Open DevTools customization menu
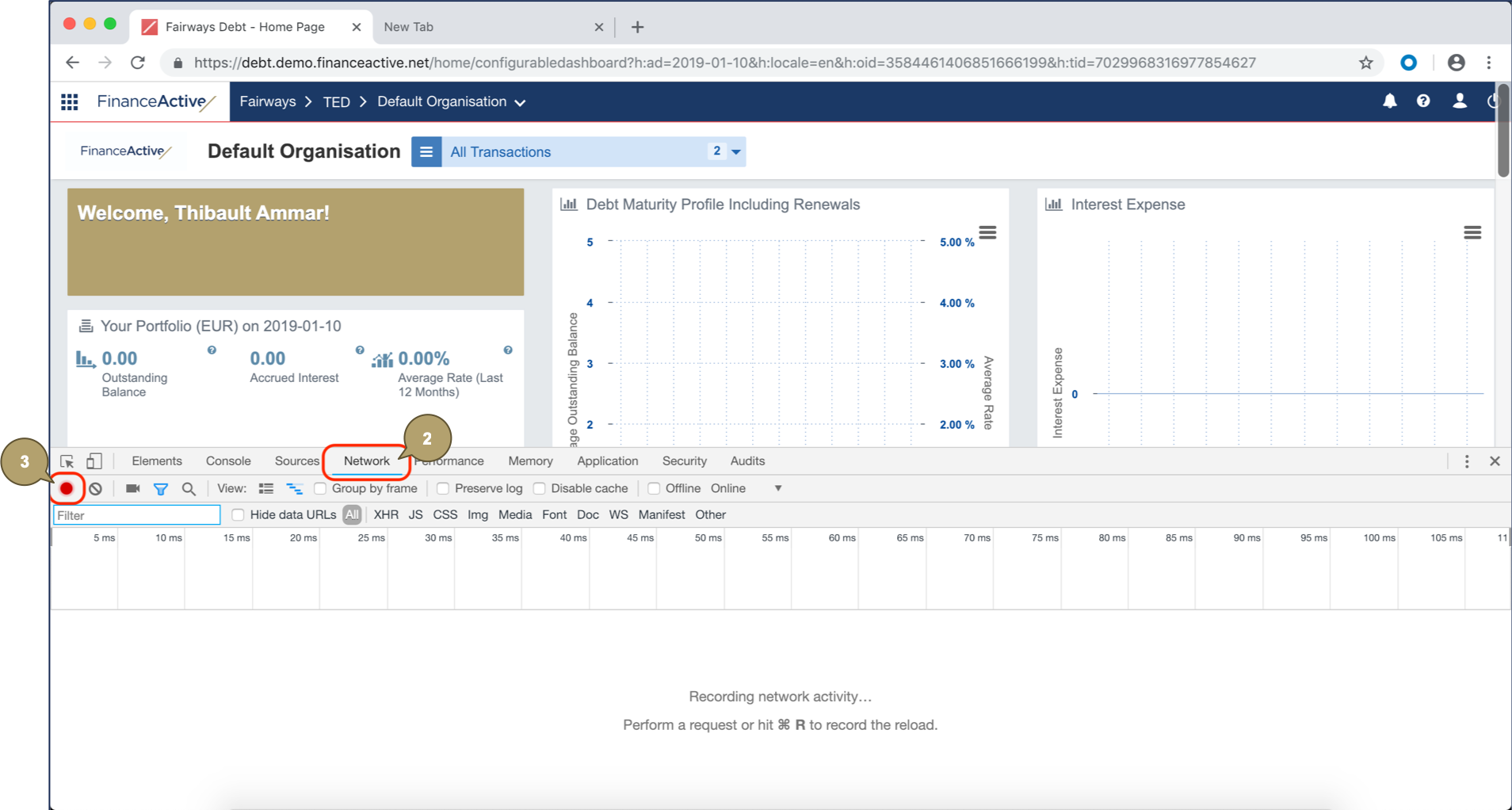Screen dimensions: 1512x810 coord(1466,460)
